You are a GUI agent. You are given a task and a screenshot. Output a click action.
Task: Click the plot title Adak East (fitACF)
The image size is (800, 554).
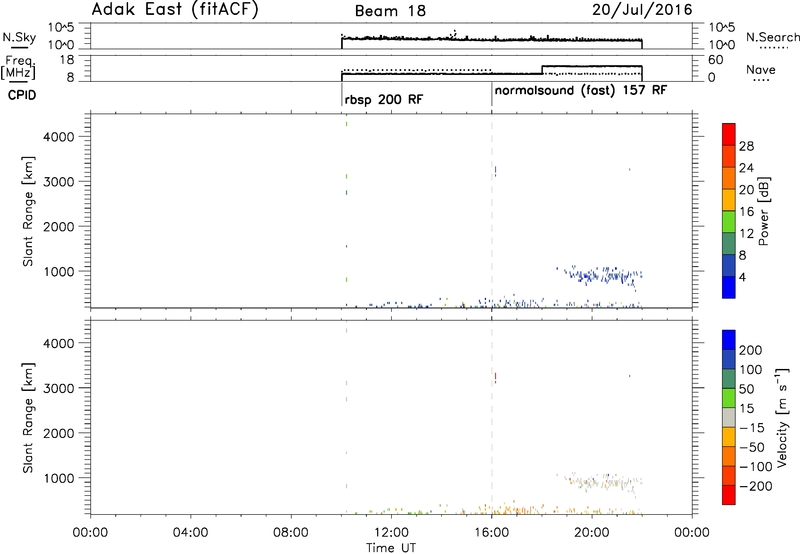tap(175, 10)
